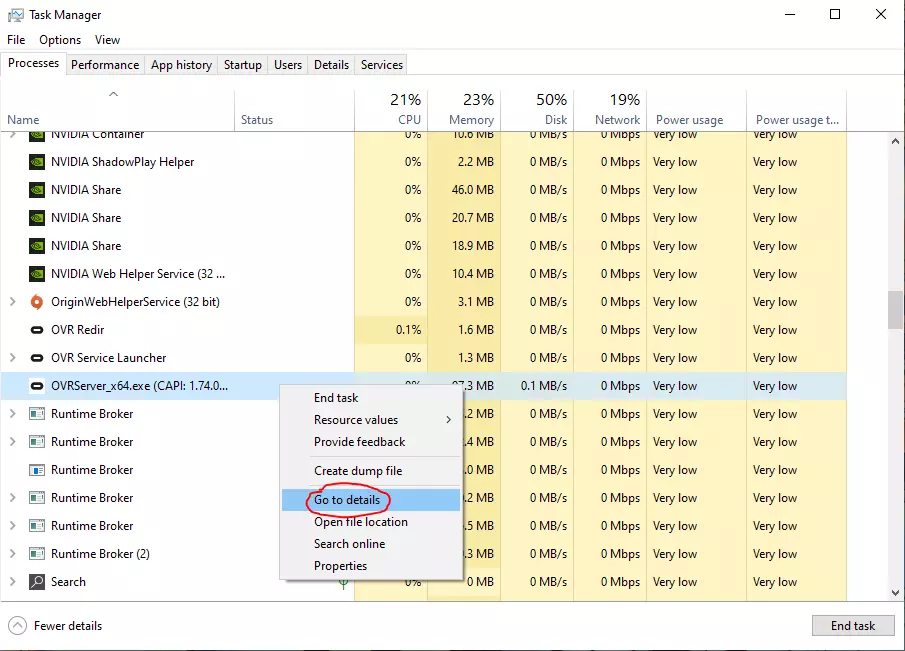Select the Search process name
Screen dimensions: 905x651
[68, 582]
